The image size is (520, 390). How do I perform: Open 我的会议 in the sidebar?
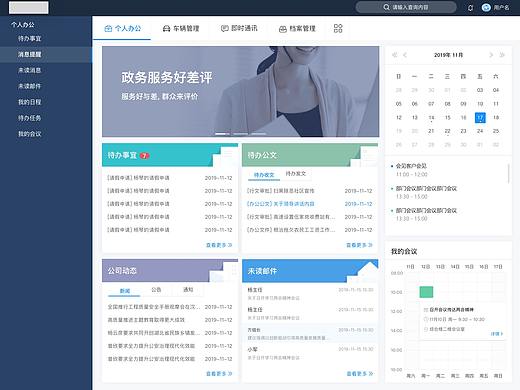point(30,134)
